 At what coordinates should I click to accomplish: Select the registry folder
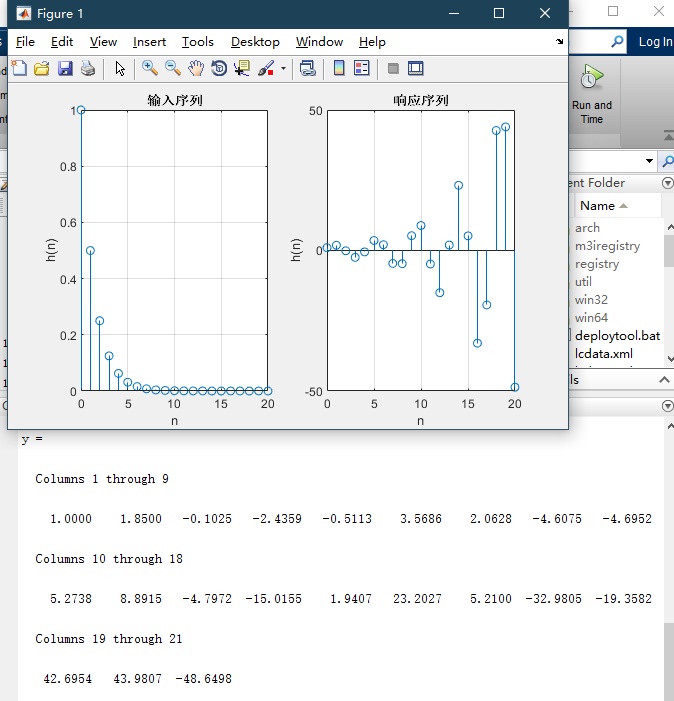tap(597, 264)
